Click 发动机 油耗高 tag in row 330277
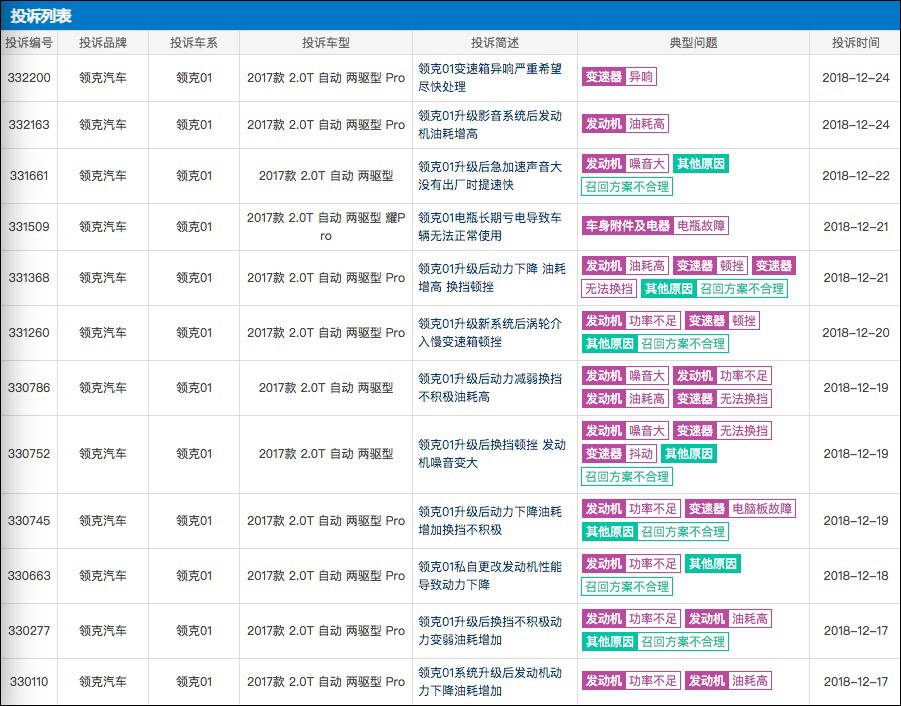 click(728, 619)
